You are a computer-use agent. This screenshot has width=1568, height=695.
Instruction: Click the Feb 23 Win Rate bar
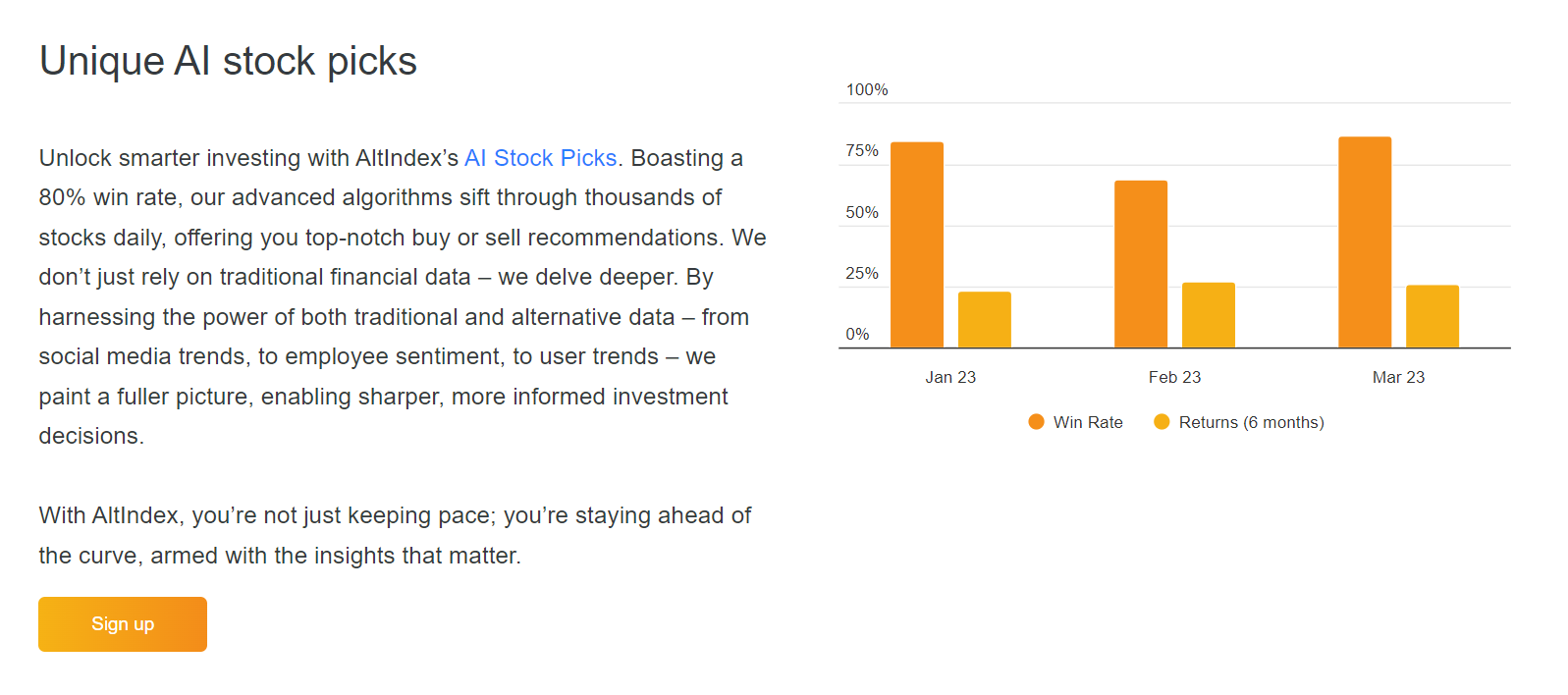(1141, 264)
